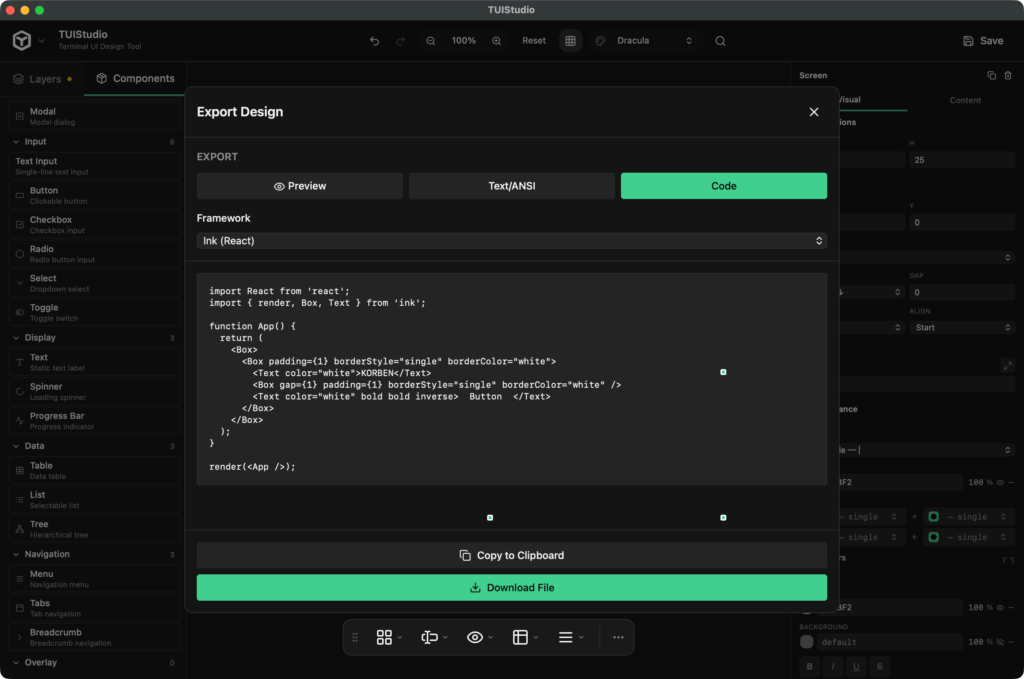
Task: Close the Export Design dialog
Action: (x=814, y=112)
